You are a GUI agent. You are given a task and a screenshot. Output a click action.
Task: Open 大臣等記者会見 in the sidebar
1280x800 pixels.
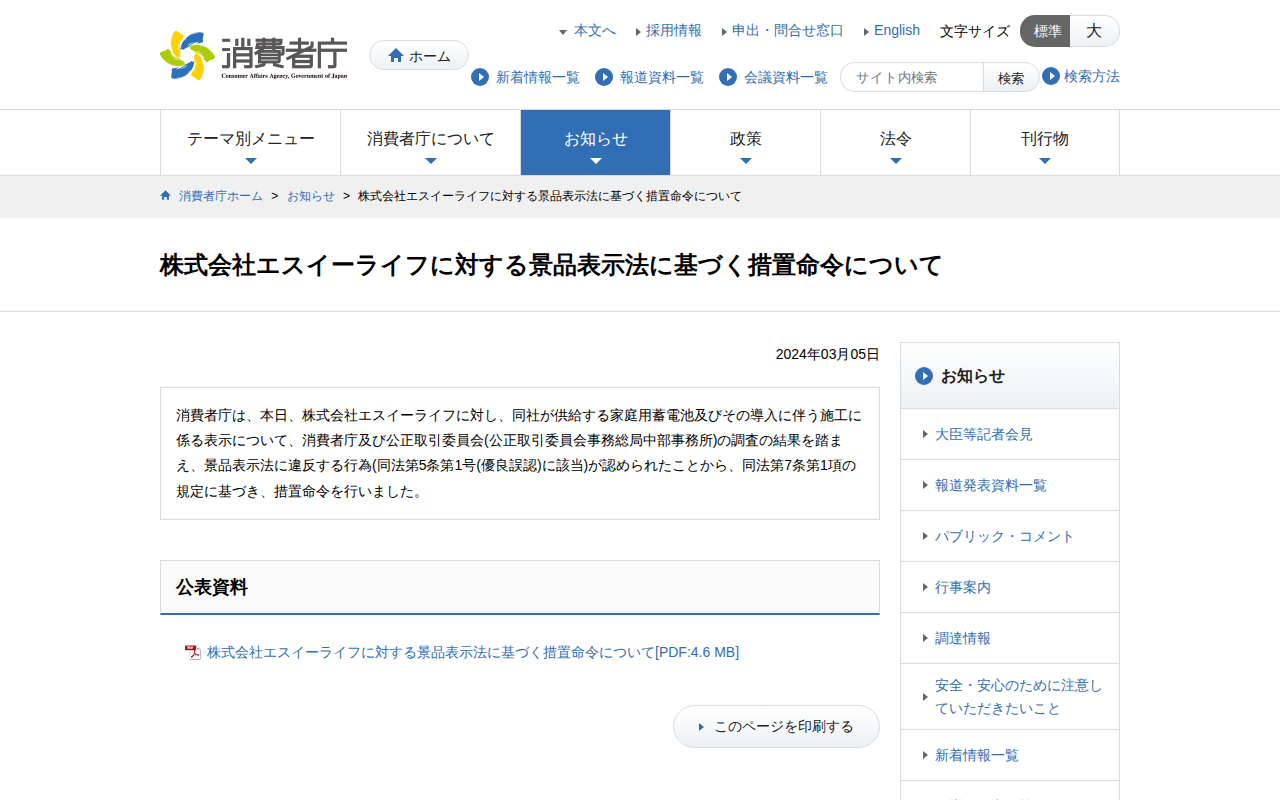click(x=983, y=434)
